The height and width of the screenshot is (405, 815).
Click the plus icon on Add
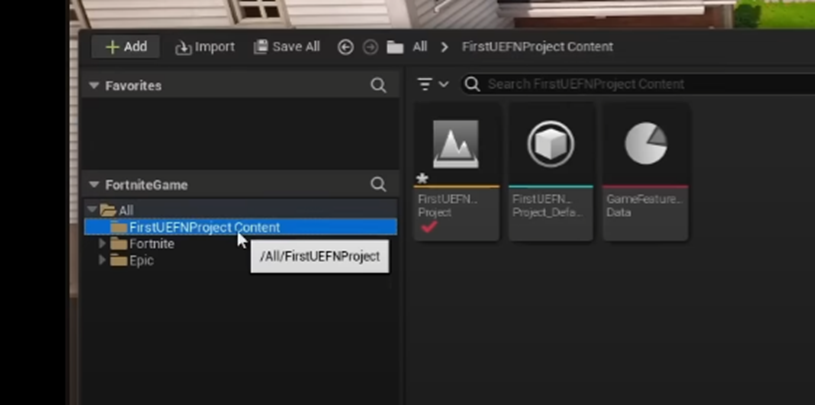112,47
